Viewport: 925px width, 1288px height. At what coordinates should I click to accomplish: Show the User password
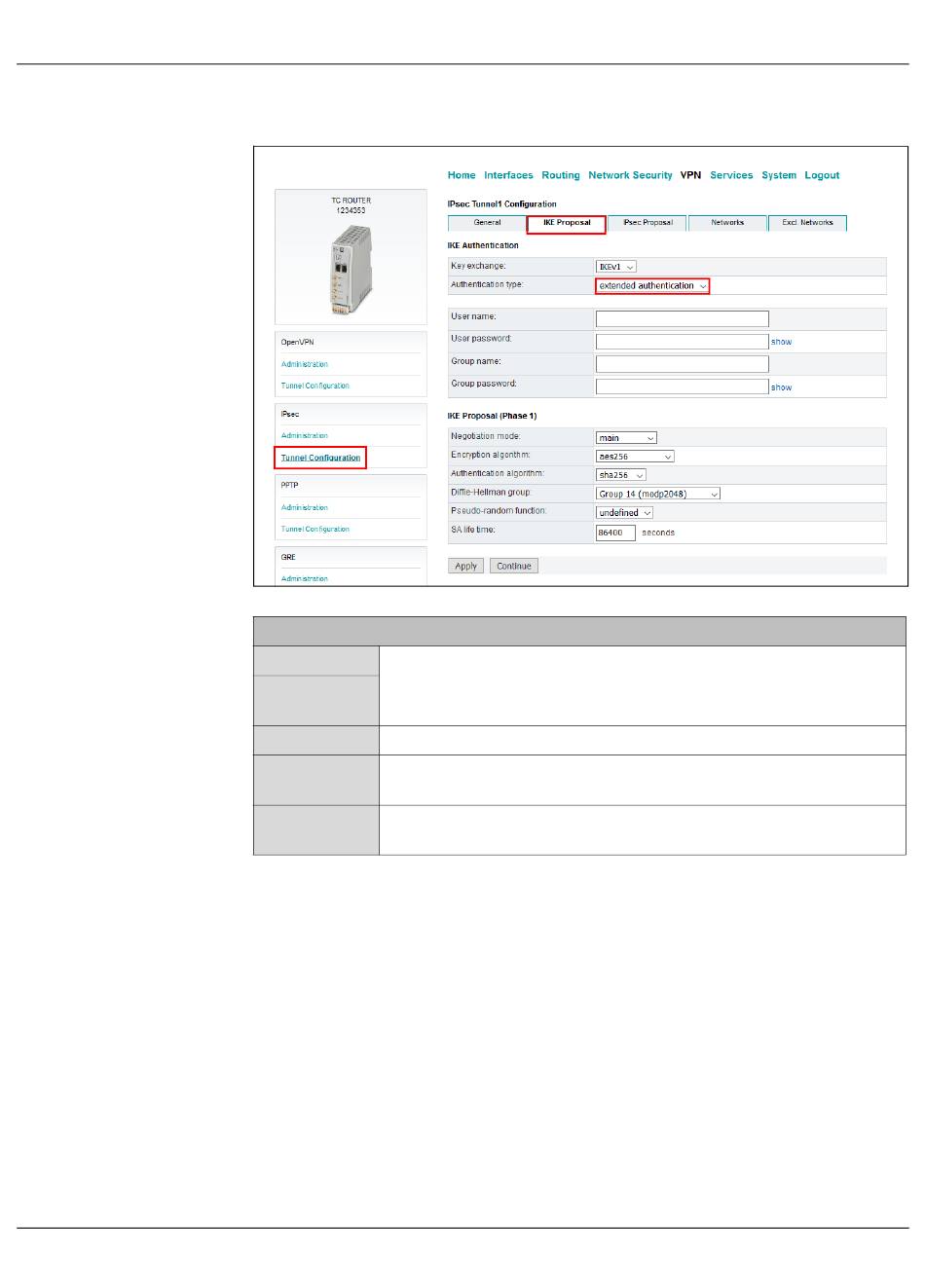tap(781, 343)
